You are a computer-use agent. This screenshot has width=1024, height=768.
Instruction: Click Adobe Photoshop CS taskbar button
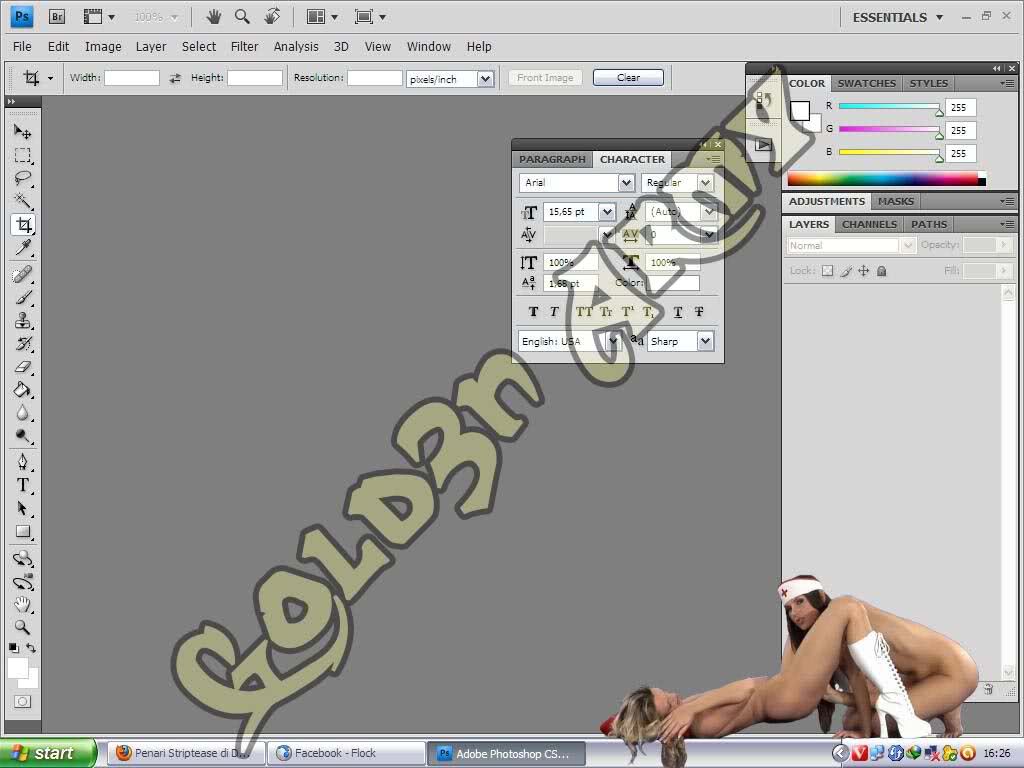506,754
